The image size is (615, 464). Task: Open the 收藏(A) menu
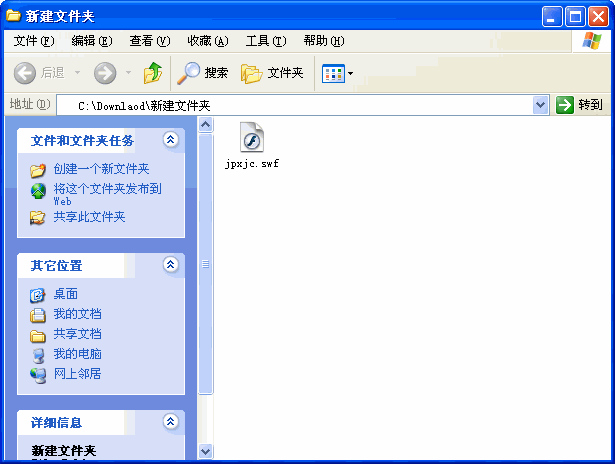point(208,41)
